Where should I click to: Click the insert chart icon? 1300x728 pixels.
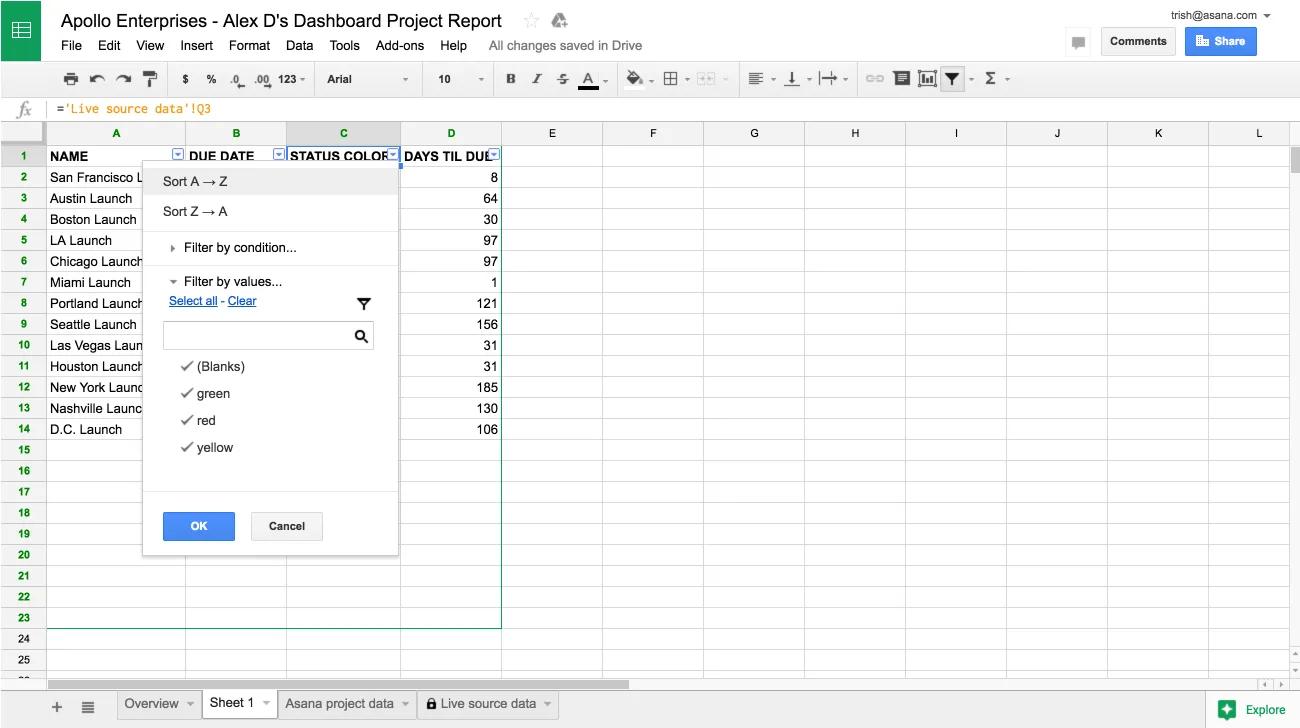tap(927, 79)
